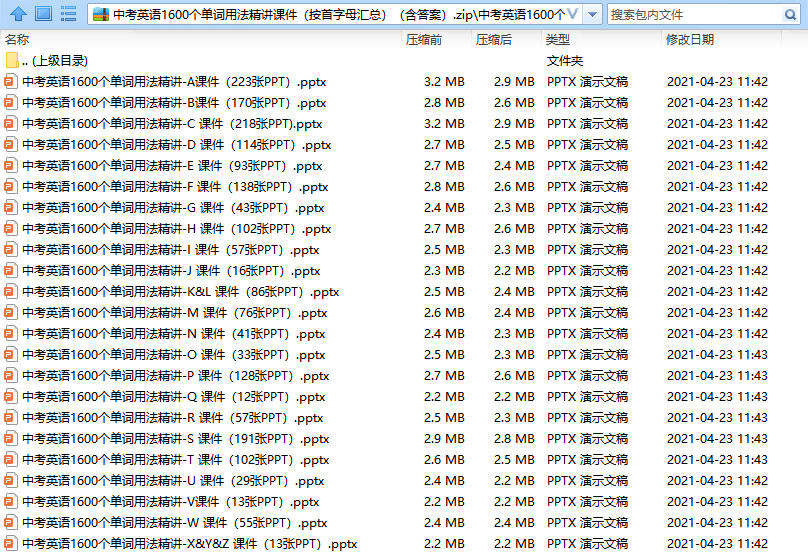
Task: Switch to list view mode icon
Action: coord(69,14)
